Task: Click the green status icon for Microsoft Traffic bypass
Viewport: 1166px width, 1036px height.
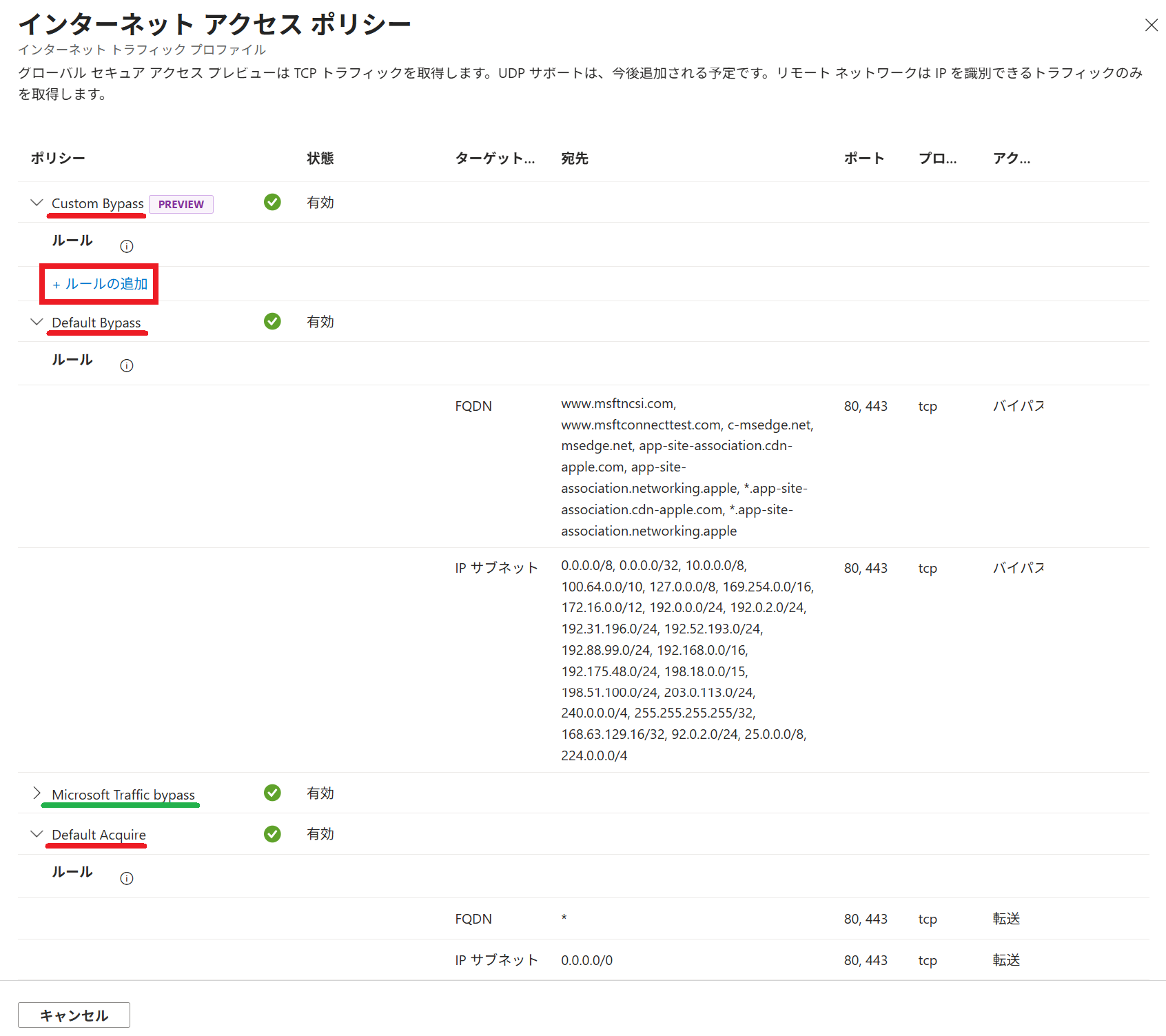Action: pos(272,793)
